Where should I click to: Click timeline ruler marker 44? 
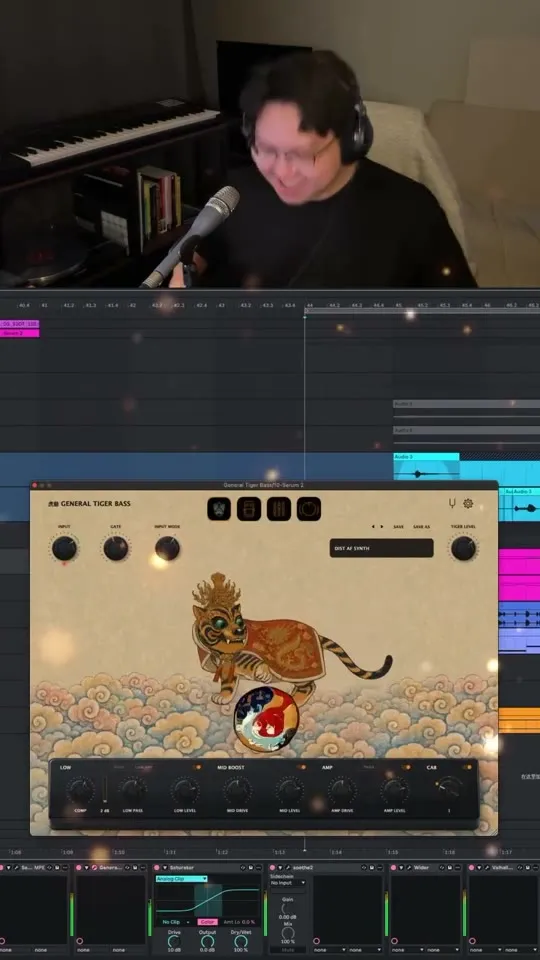310,305
